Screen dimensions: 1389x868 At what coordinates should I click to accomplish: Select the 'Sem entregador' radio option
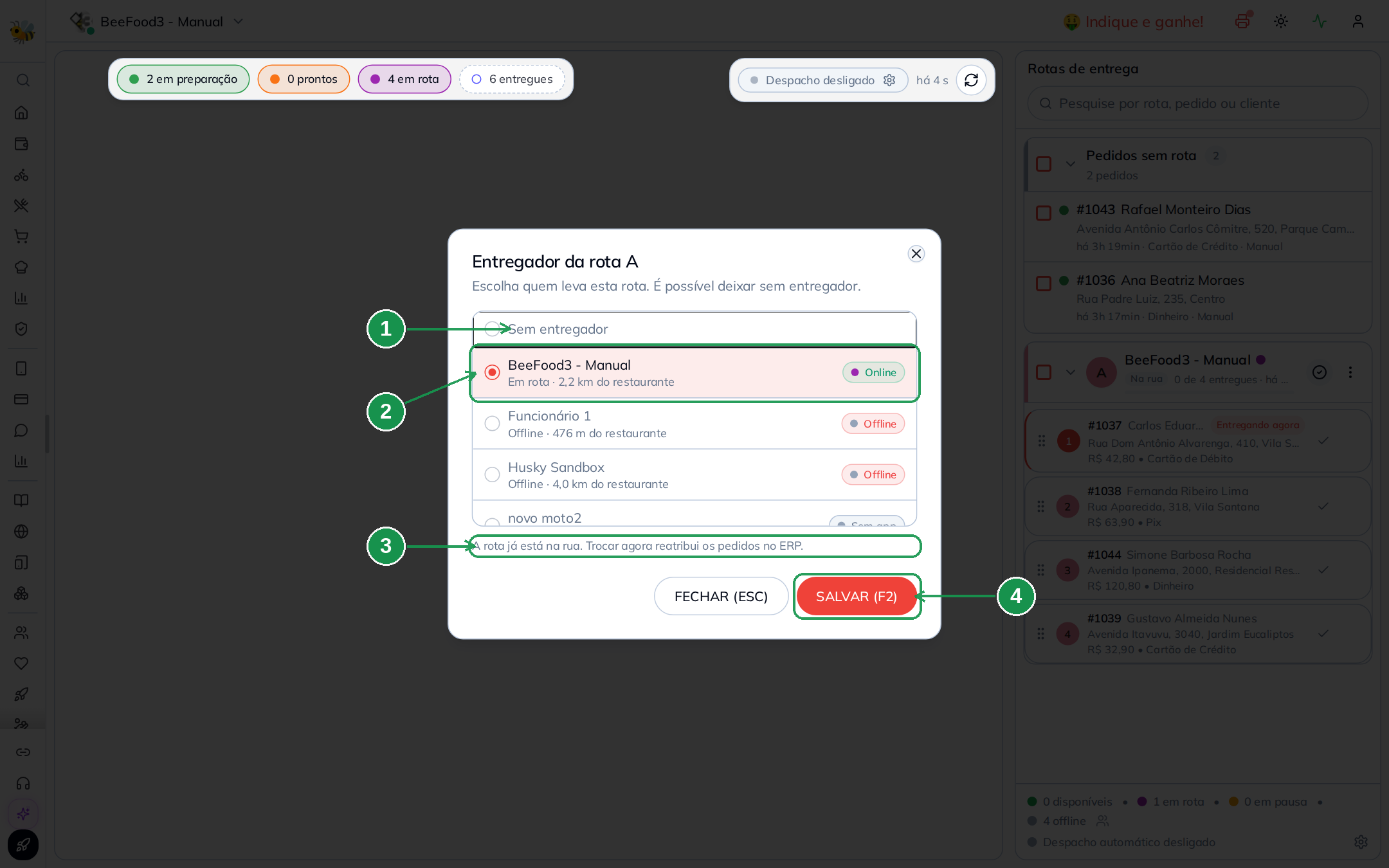[x=492, y=329]
